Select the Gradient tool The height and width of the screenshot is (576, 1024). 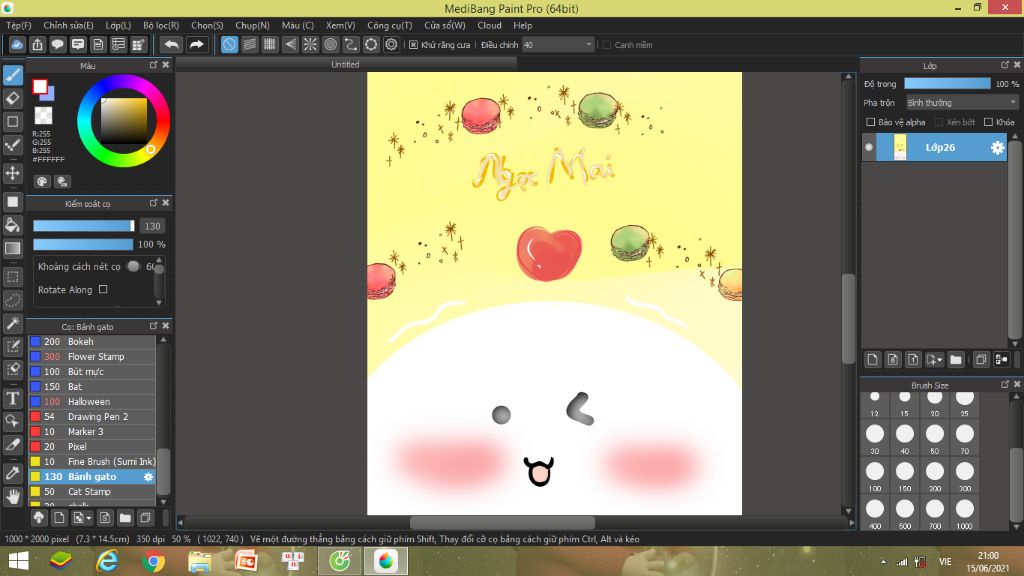12,248
